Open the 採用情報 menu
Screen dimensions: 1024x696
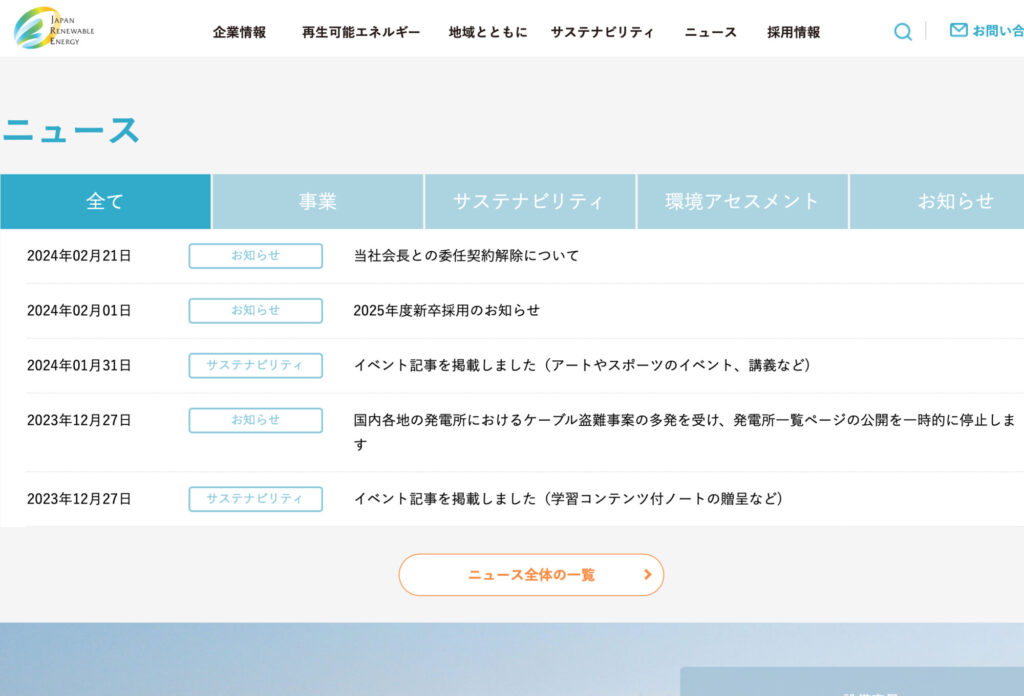click(x=793, y=31)
